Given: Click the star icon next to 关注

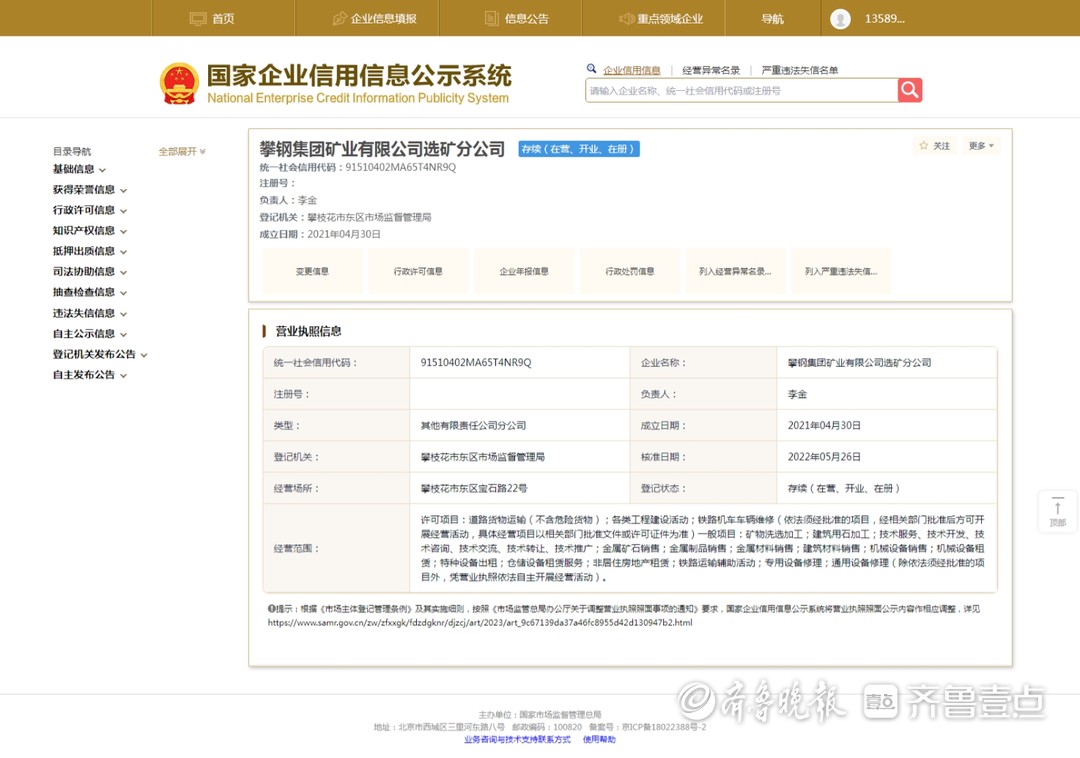Looking at the screenshot, I should 924,145.
